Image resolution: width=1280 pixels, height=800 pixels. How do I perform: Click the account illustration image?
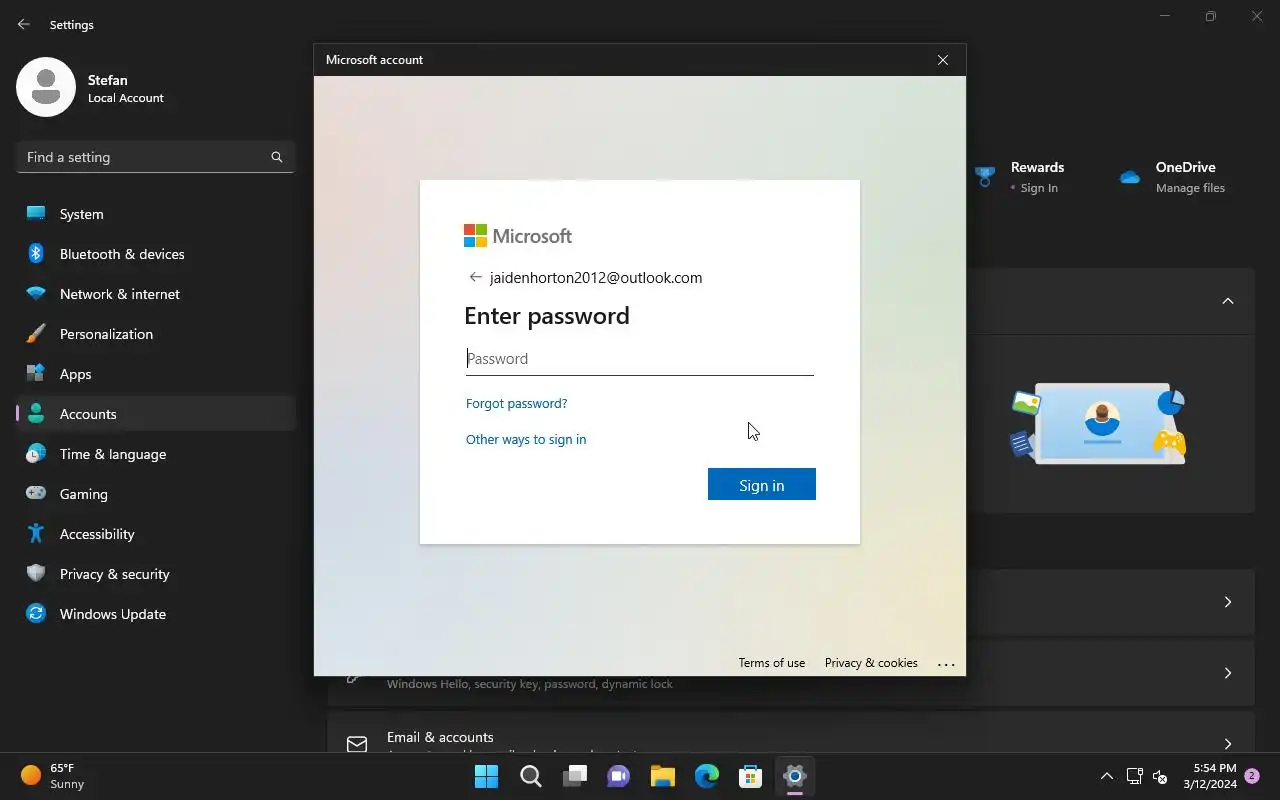[x=1098, y=424]
